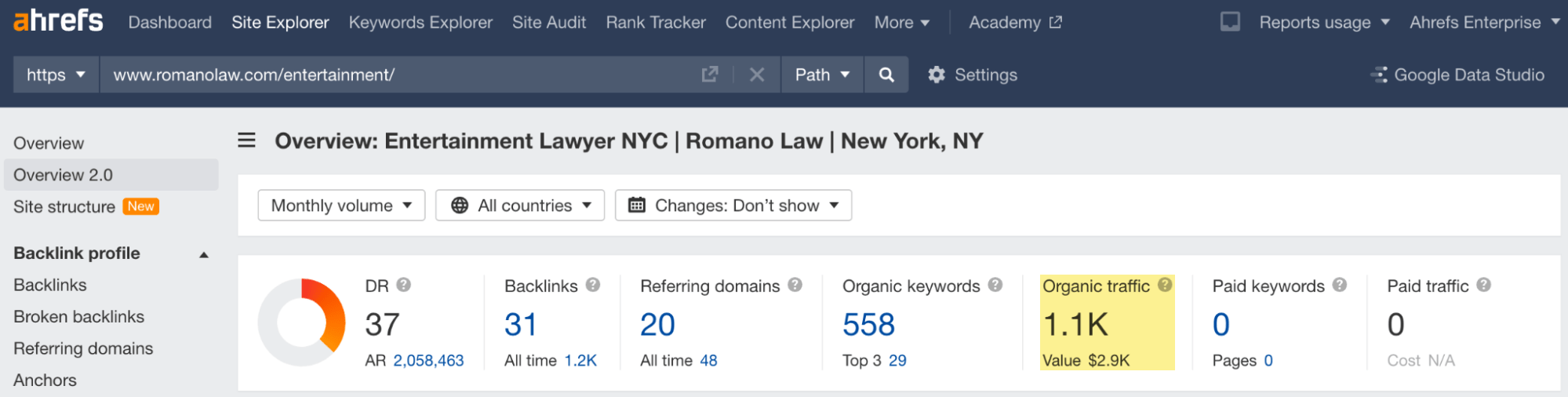The height and width of the screenshot is (397, 1568).
Task: Go to Dashboard
Action: point(170,22)
